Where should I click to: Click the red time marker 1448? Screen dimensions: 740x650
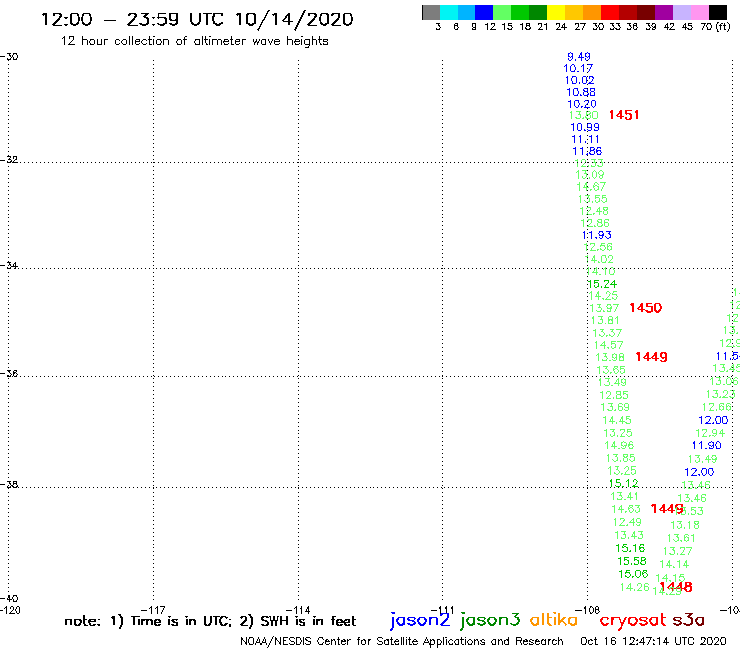676,587
